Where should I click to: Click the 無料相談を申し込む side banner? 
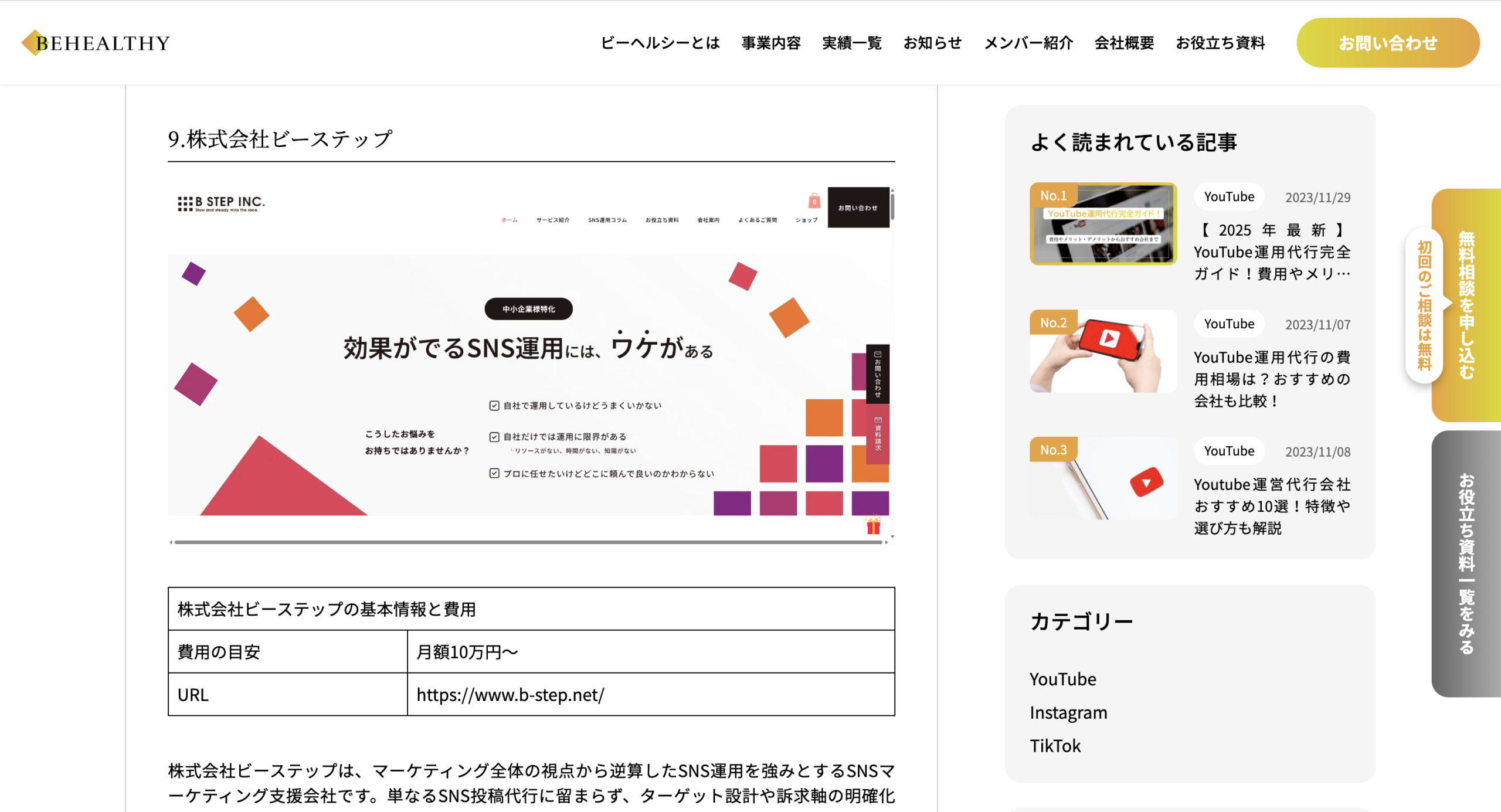point(1466,305)
